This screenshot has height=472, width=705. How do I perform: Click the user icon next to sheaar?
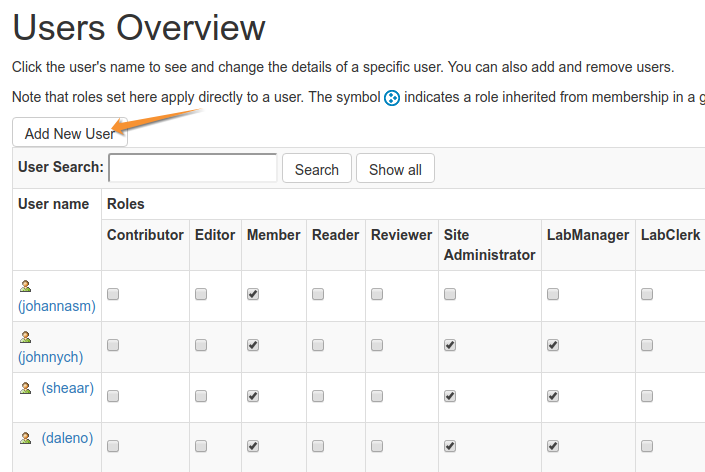pyautogui.click(x=26, y=388)
